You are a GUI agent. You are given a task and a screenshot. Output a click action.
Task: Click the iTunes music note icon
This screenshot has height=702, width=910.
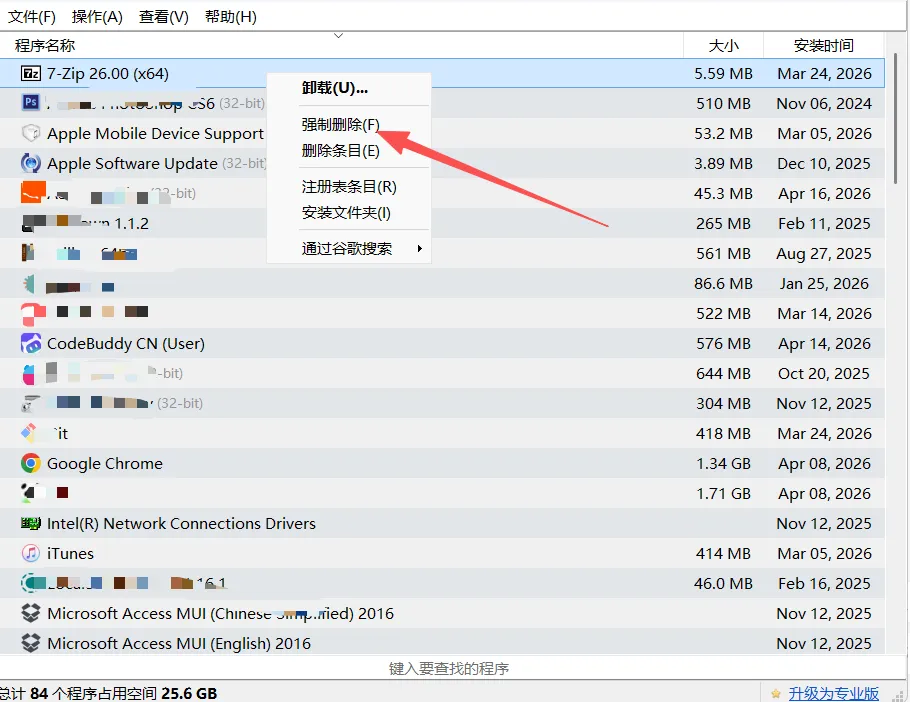[31, 553]
